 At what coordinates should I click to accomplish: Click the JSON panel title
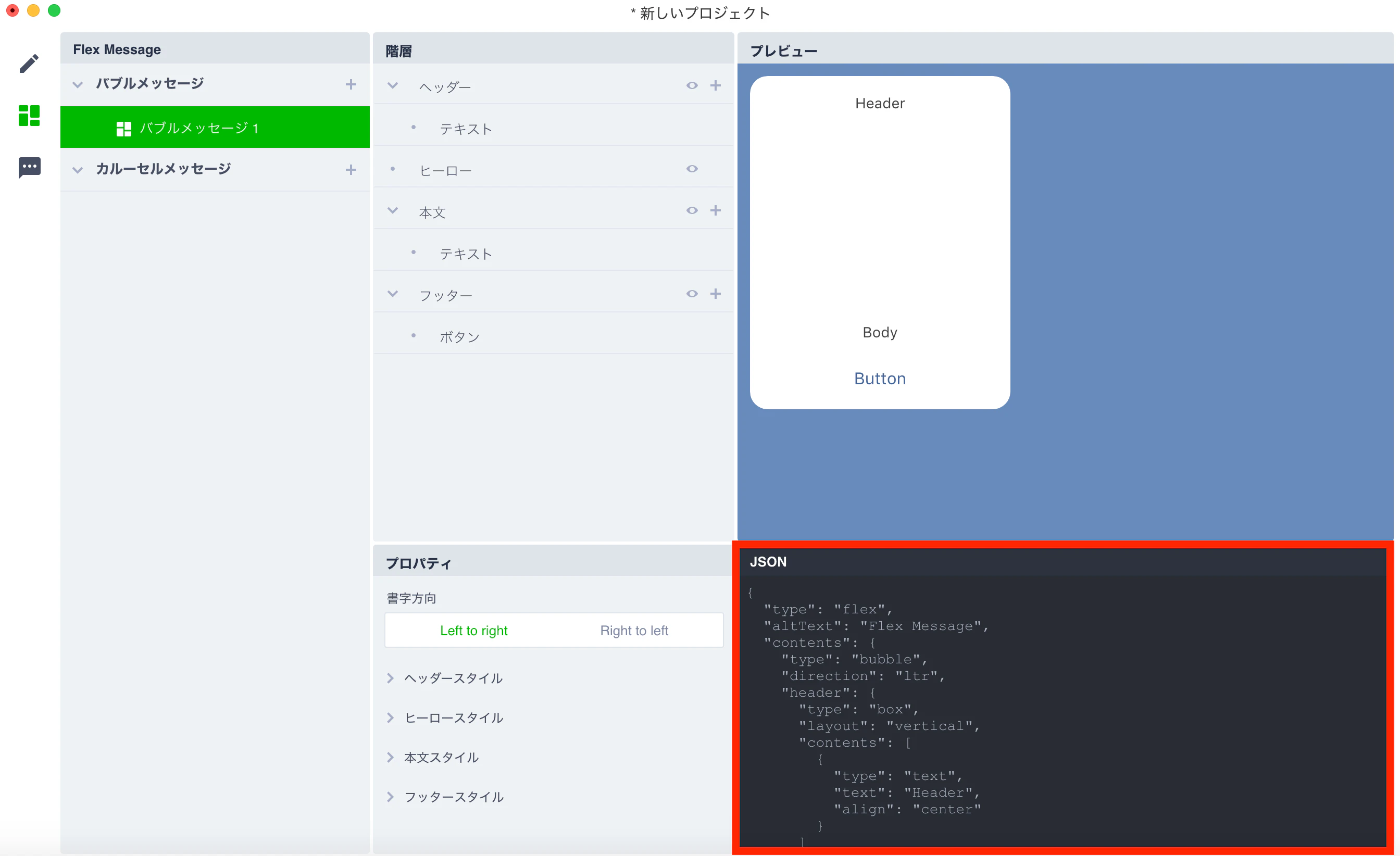tap(768, 562)
